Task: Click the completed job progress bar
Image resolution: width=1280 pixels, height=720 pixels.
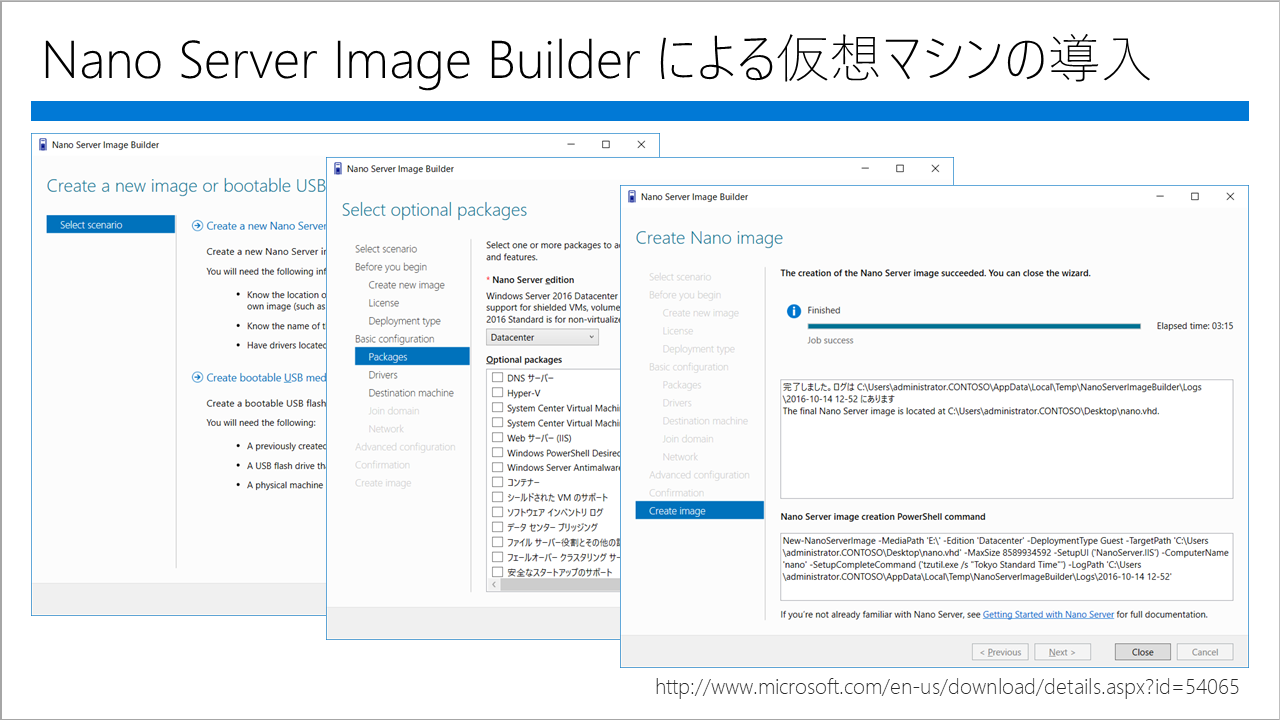Action: pos(974,326)
